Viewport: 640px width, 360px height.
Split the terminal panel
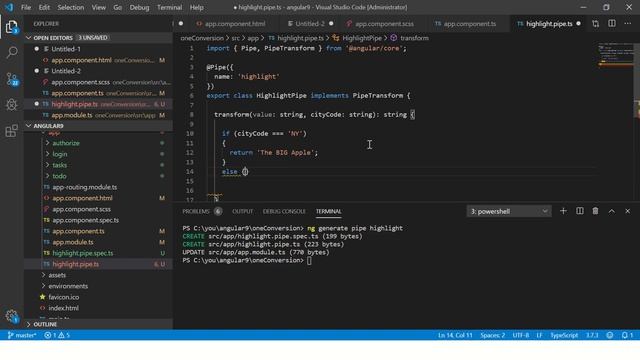(579, 211)
